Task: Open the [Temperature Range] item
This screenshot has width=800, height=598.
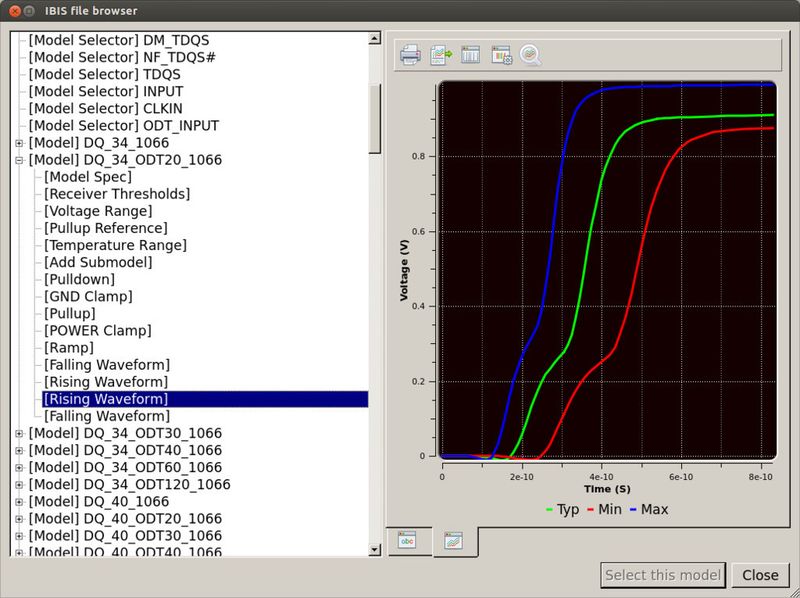Action: coord(115,245)
